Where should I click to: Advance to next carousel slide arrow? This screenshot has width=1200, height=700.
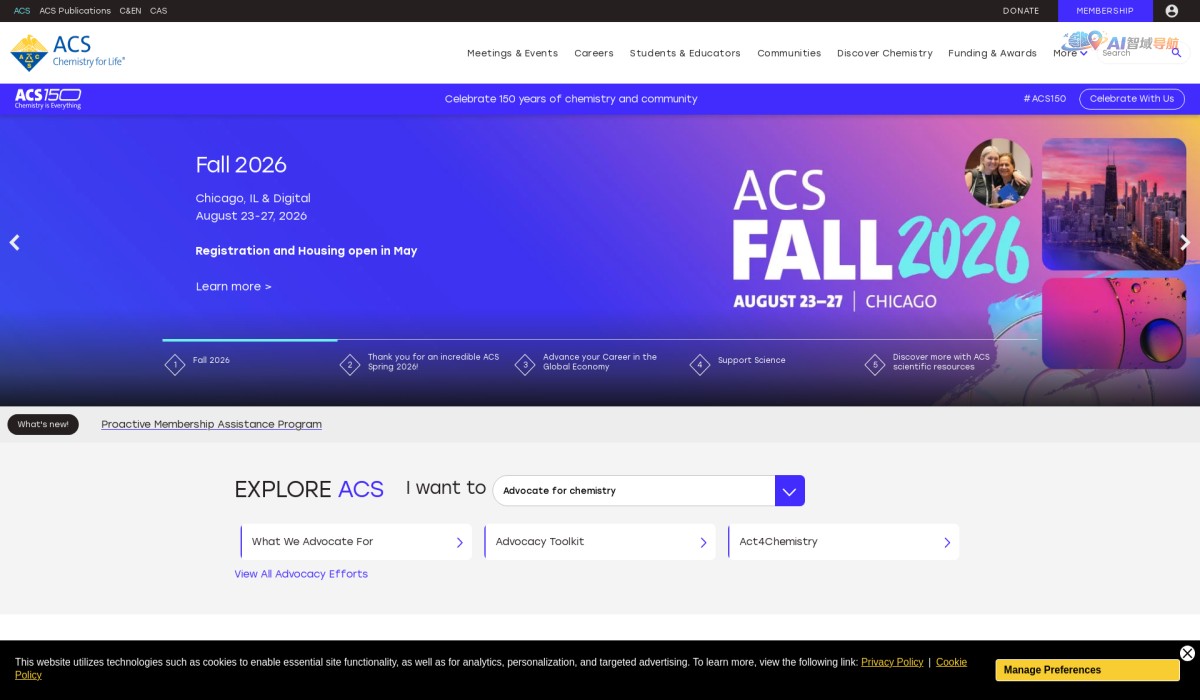1185,243
